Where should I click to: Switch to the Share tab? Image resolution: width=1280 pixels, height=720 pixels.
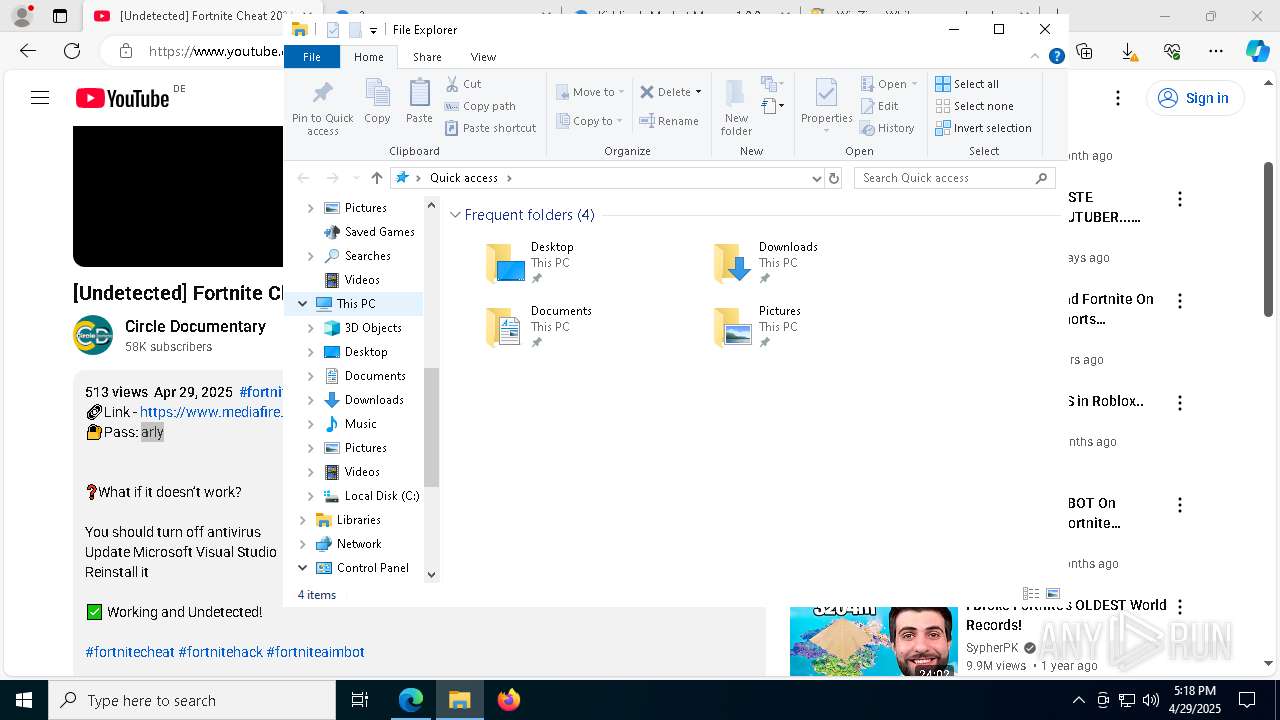(427, 57)
